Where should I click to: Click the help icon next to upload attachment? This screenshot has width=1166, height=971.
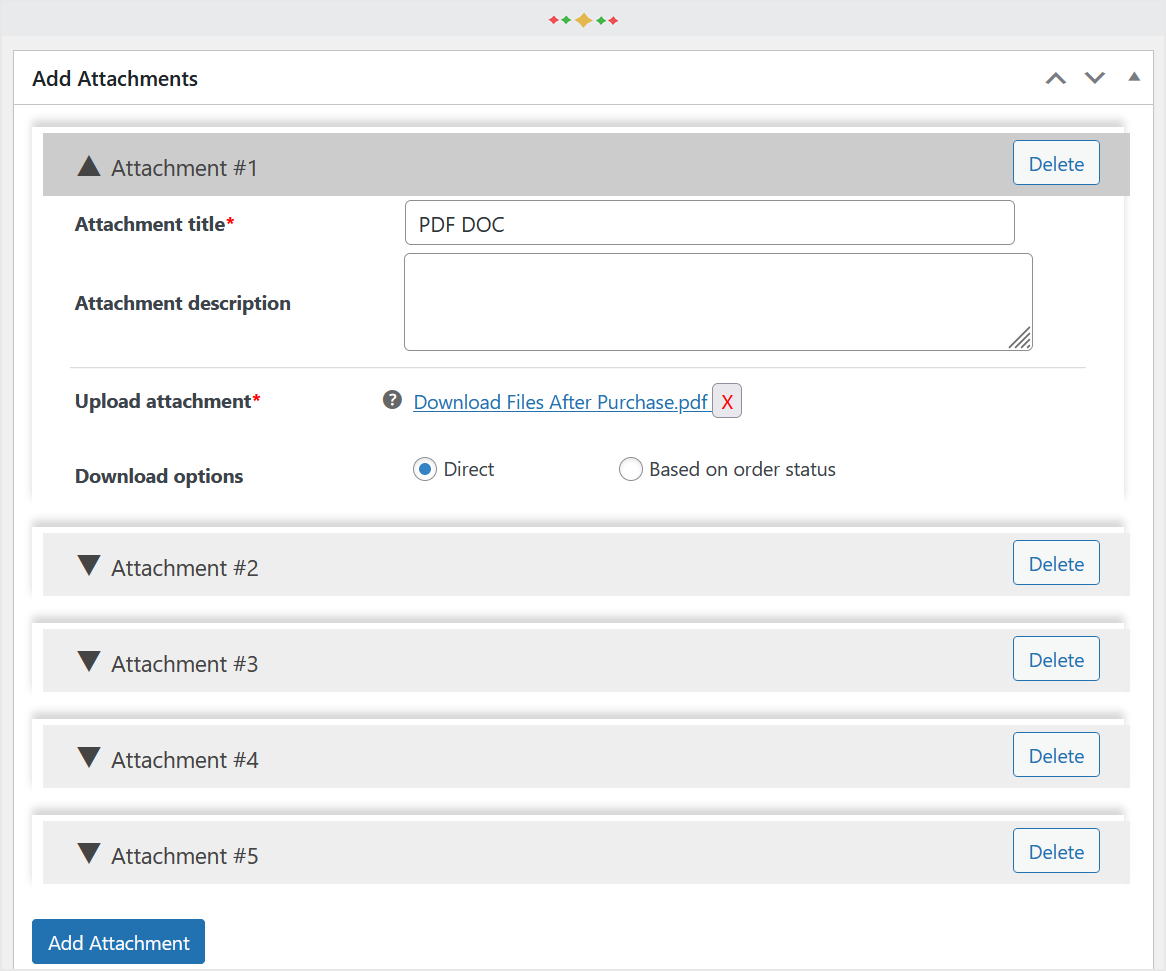click(x=392, y=400)
